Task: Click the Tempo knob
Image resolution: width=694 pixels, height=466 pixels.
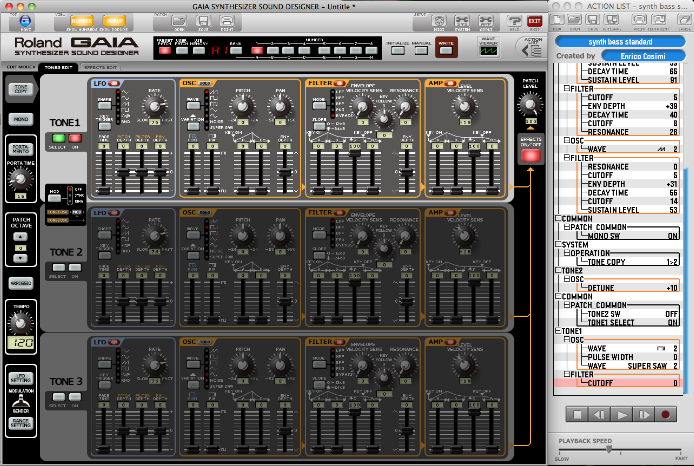Action: click(x=20, y=323)
